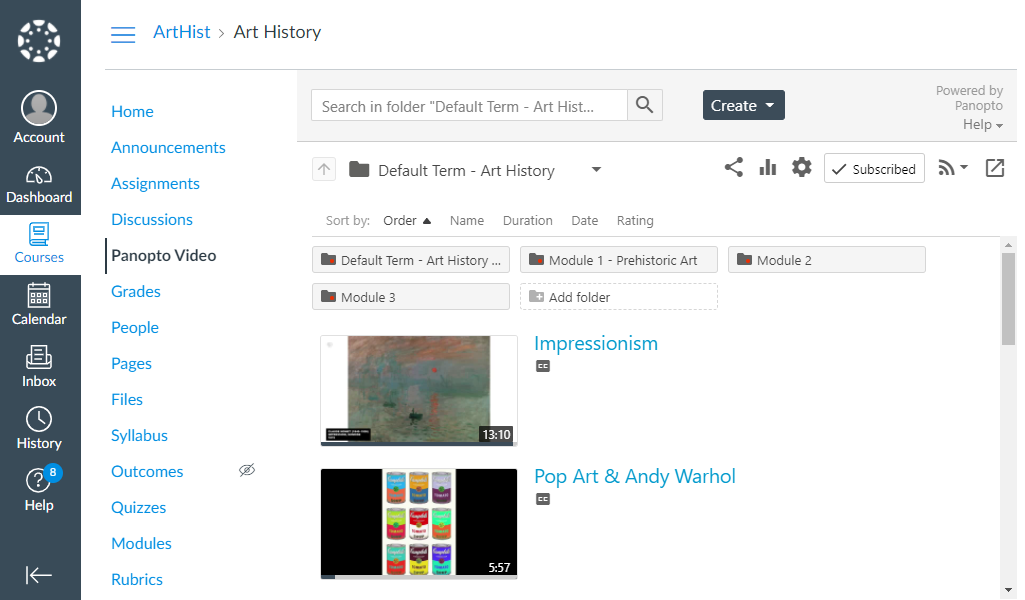The height and width of the screenshot is (600, 1025).
Task: Collapse the Canvas global navigation sidebar
Action: point(39,575)
